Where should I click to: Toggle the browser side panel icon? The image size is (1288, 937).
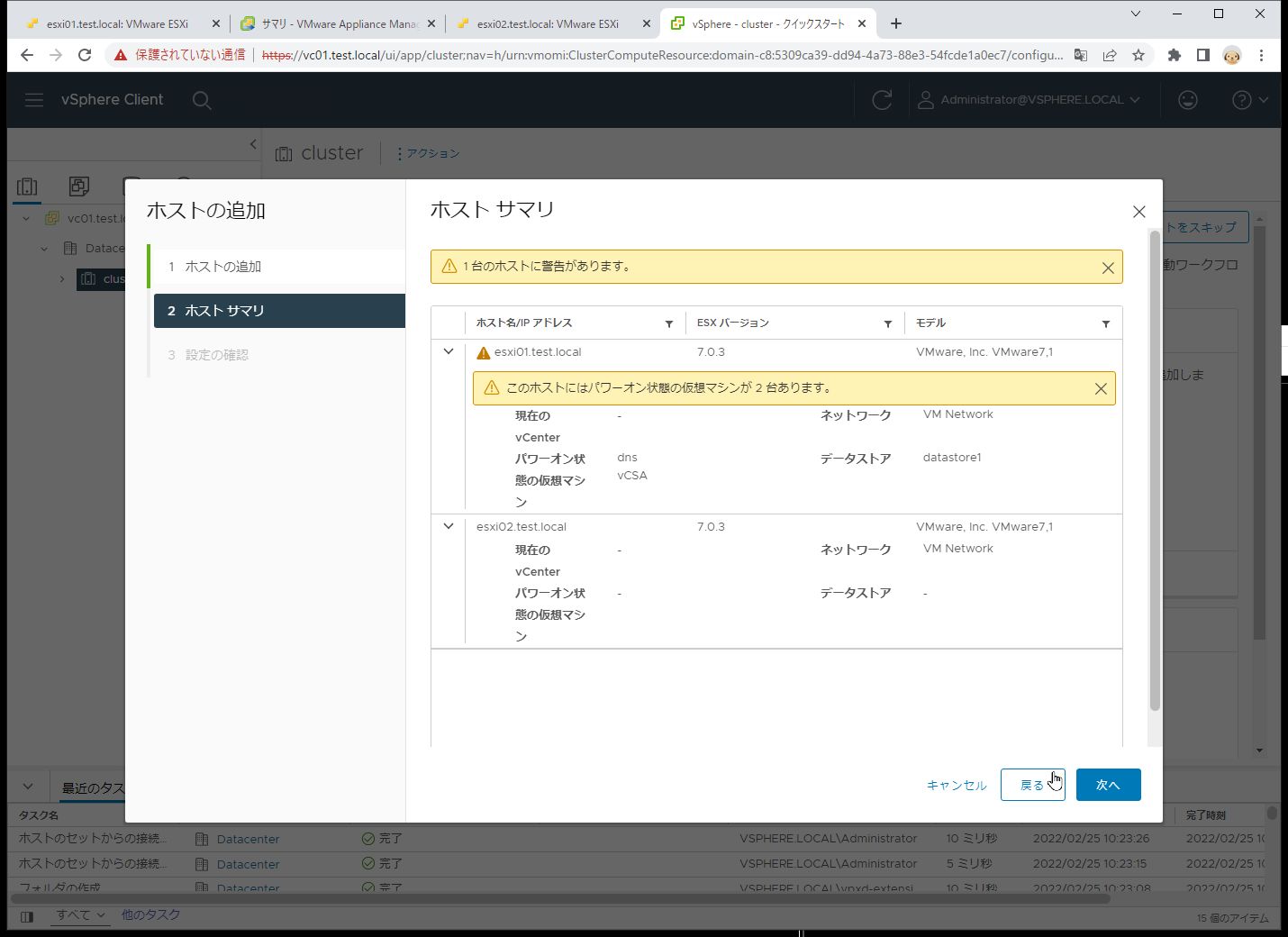point(1202,55)
